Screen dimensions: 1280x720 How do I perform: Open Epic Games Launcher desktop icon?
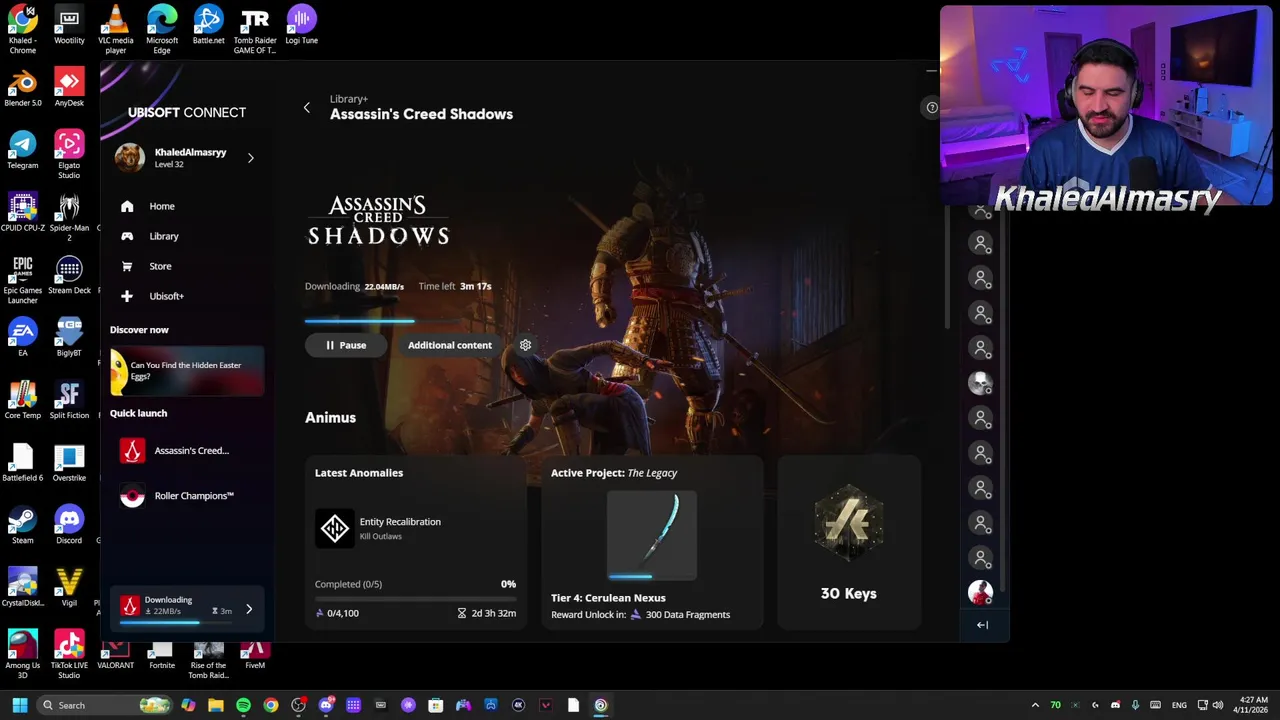click(x=23, y=280)
